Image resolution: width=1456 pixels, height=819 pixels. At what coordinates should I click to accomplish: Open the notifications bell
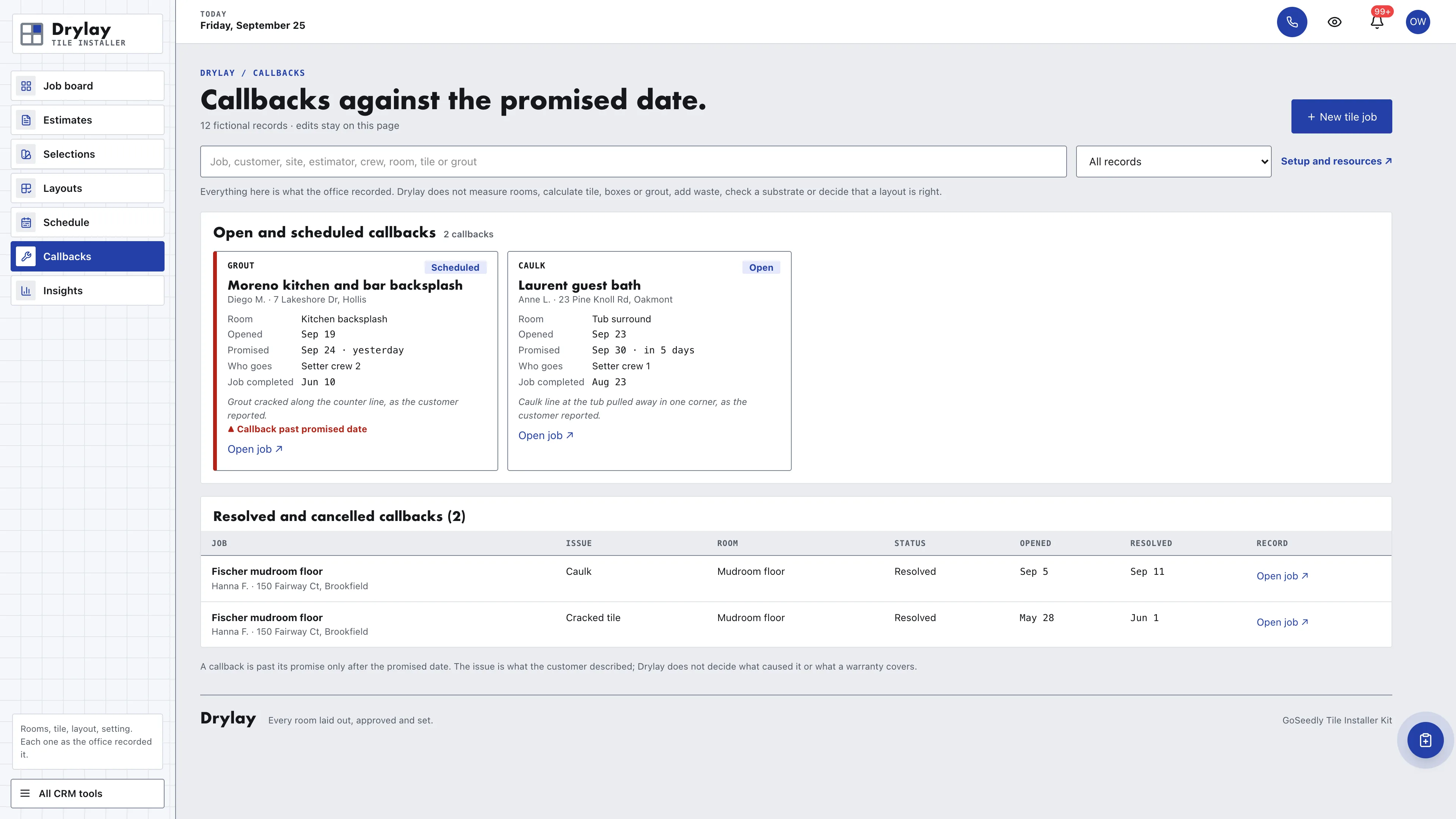1377,22
